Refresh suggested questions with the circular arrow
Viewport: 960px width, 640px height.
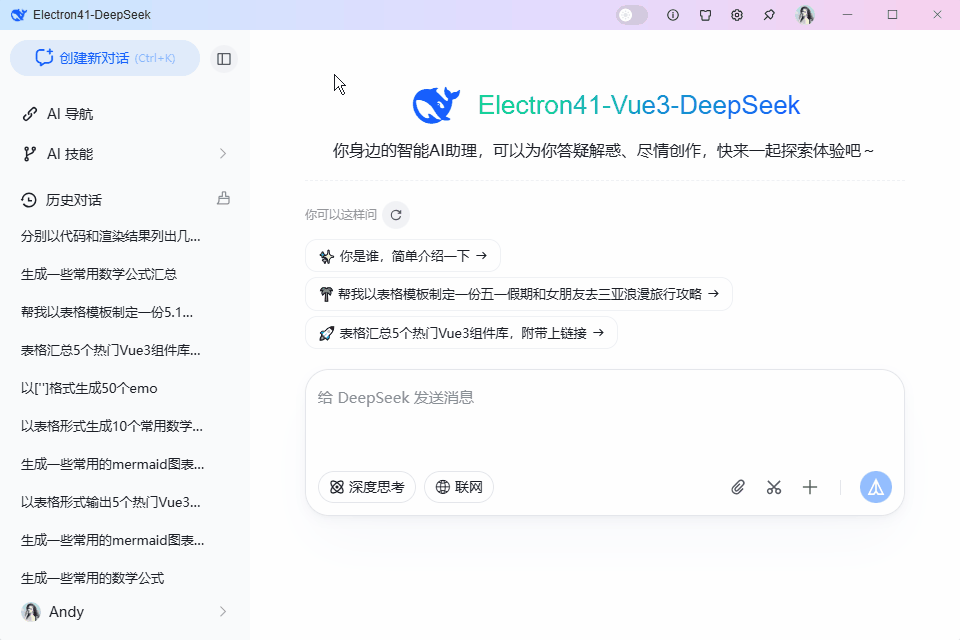(x=395, y=214)
